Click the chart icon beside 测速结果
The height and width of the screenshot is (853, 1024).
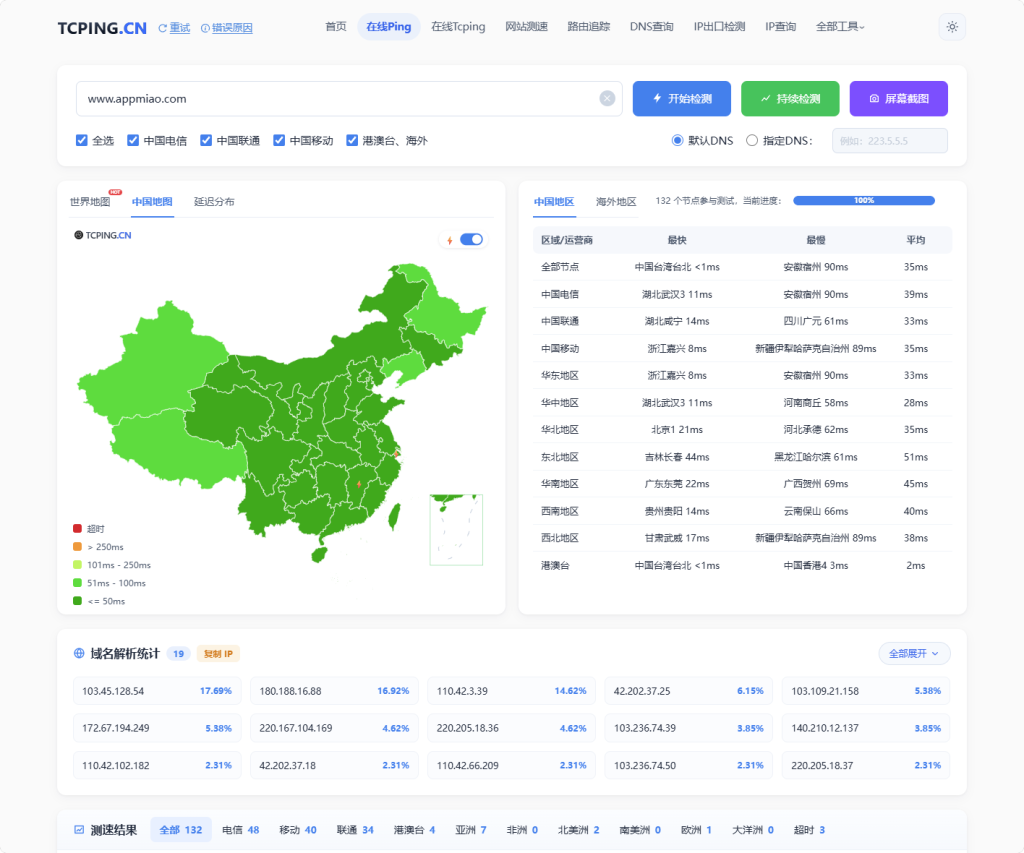(x=79, y=829)
